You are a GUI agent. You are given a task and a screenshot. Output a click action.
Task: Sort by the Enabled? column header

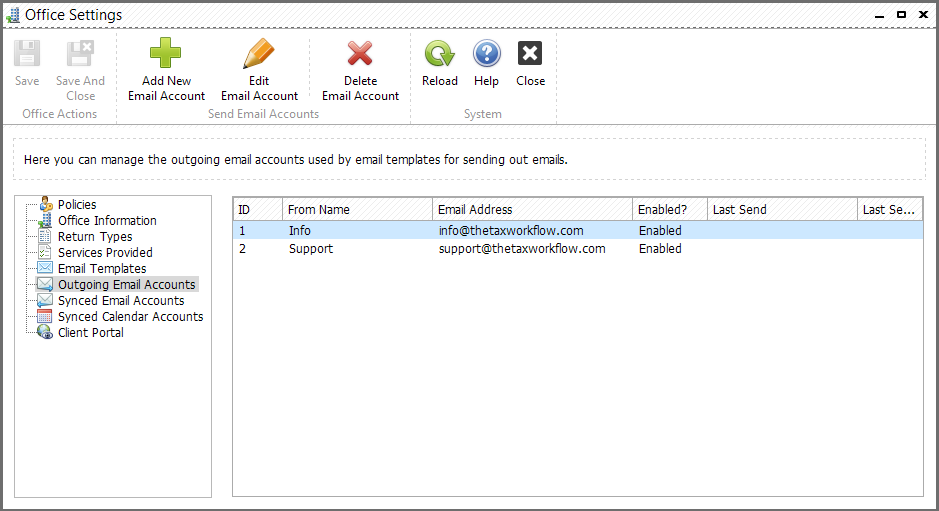coord(670,209)
